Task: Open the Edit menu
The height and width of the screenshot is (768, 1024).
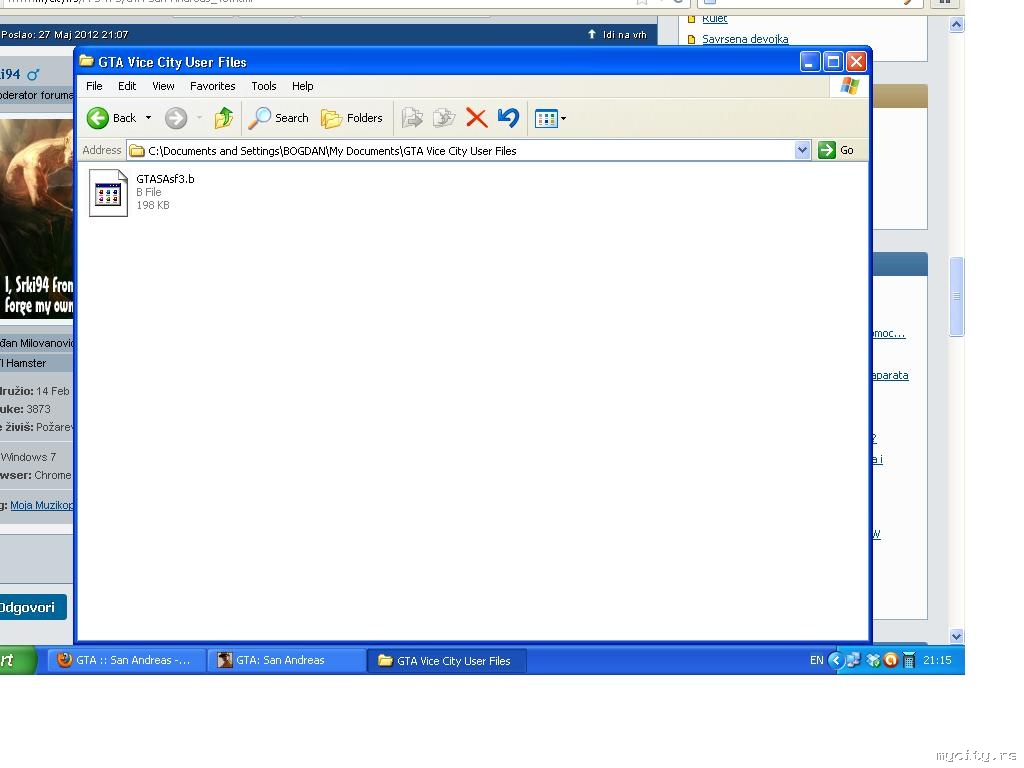Action: pyautogui.click(x=127, y=86)
